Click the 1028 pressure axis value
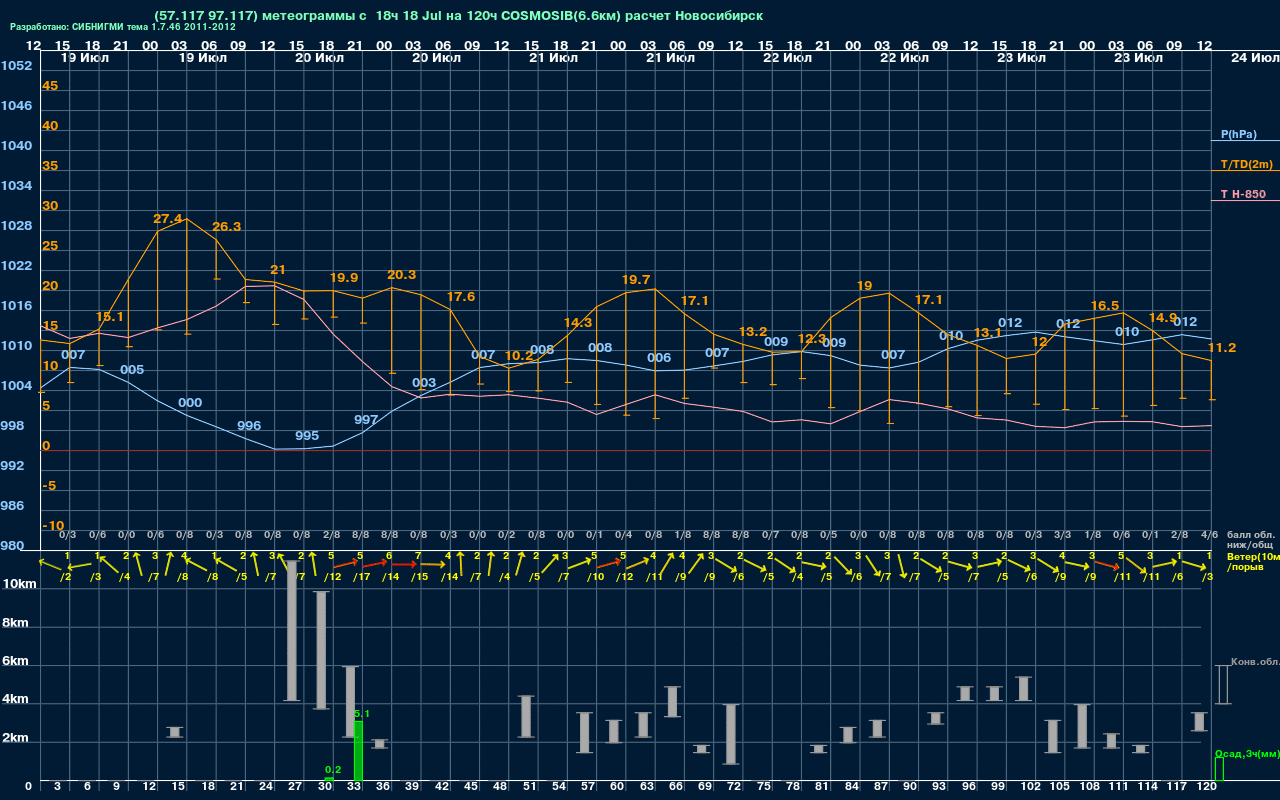Screen dimensions: 1280x800 [x=16, y=226]
